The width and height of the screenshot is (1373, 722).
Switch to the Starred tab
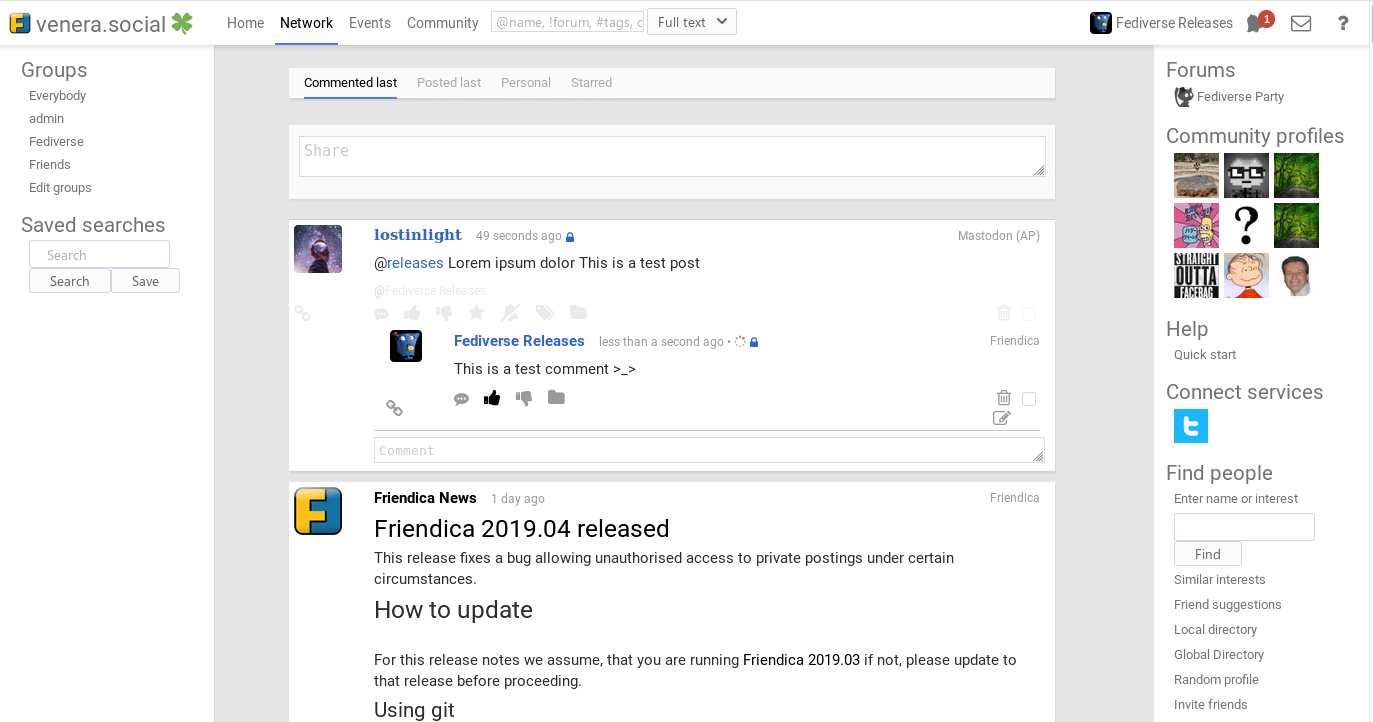click(591, 83)
